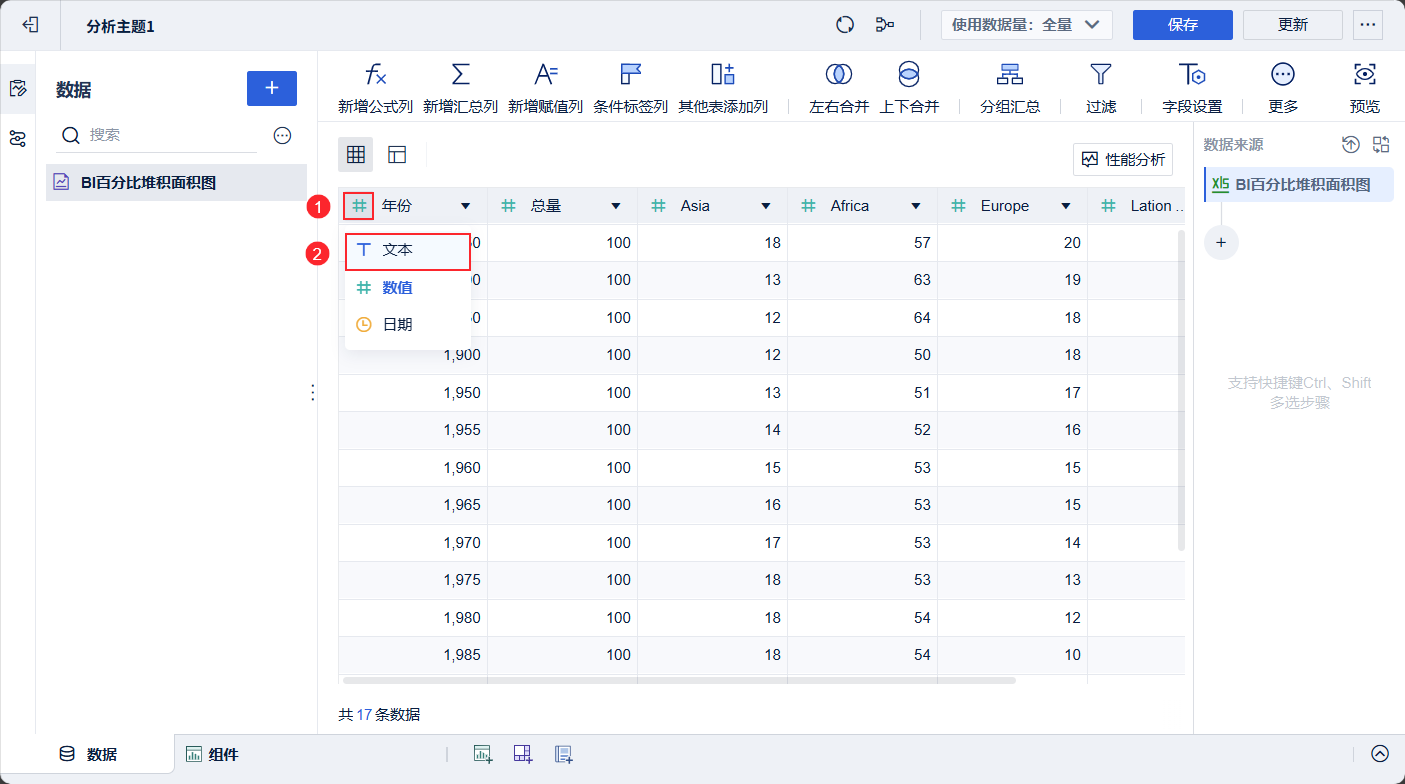Click the first icon after the bottom tabs
This screenshot has height=784, width=1405.
pos(483,754)
